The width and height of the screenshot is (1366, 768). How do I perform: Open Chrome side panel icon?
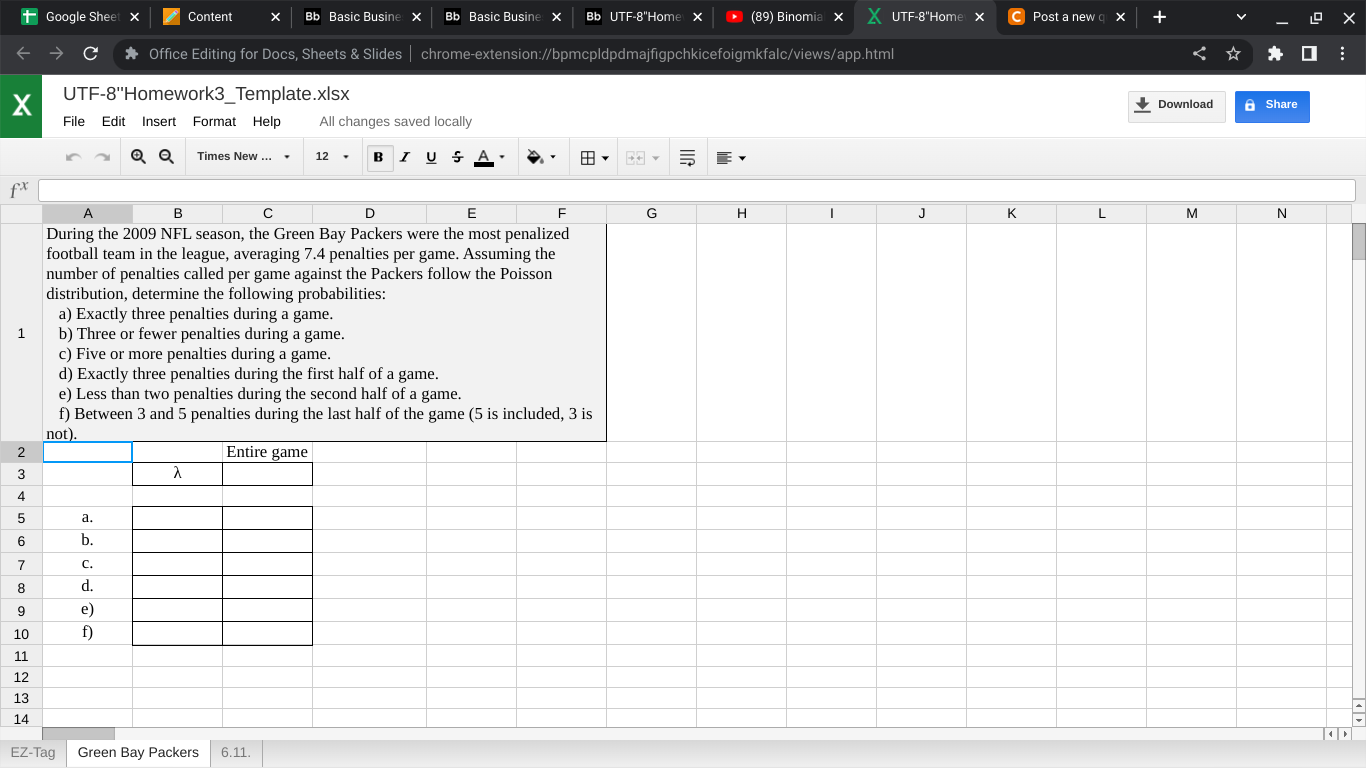point(1309,54)
